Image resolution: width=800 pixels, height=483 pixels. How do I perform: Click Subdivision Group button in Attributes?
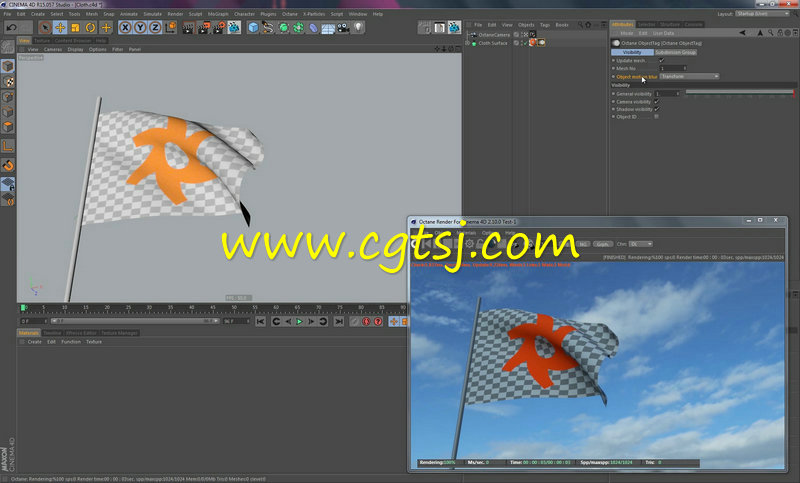pyautogui.click(x=676, y=52)
